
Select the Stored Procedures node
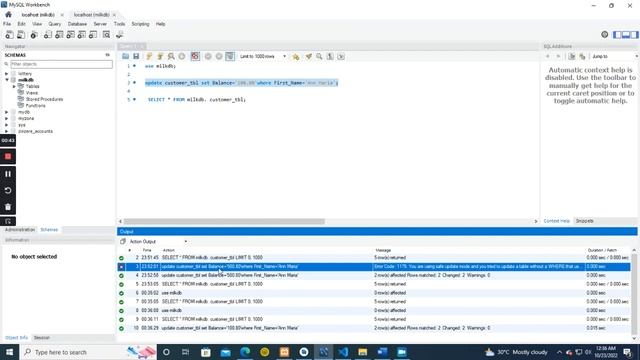click(x=44, y=99)
